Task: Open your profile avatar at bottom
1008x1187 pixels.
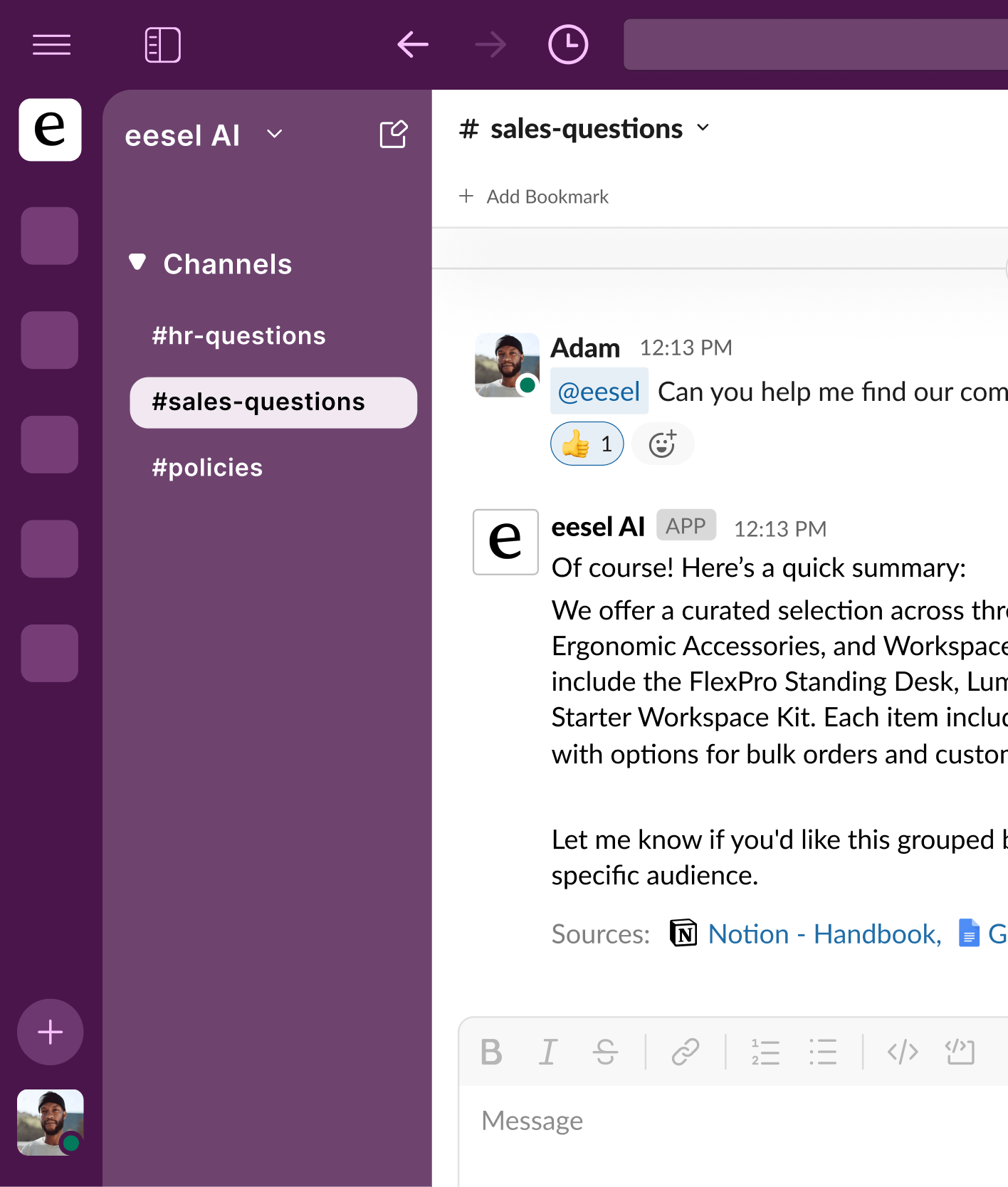Action: click(50, 1122)
